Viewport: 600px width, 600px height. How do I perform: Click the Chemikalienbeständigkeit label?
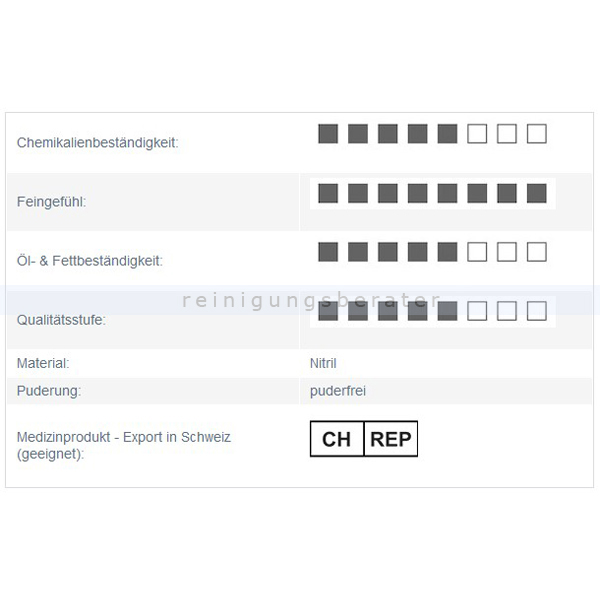(98, 143)
